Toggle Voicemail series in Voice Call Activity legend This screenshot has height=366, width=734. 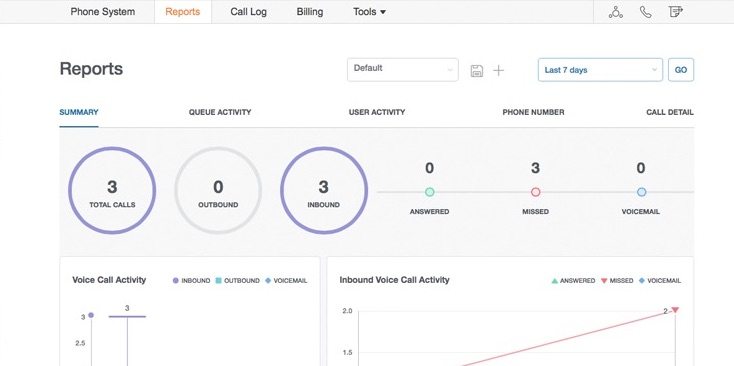(286, 281)
